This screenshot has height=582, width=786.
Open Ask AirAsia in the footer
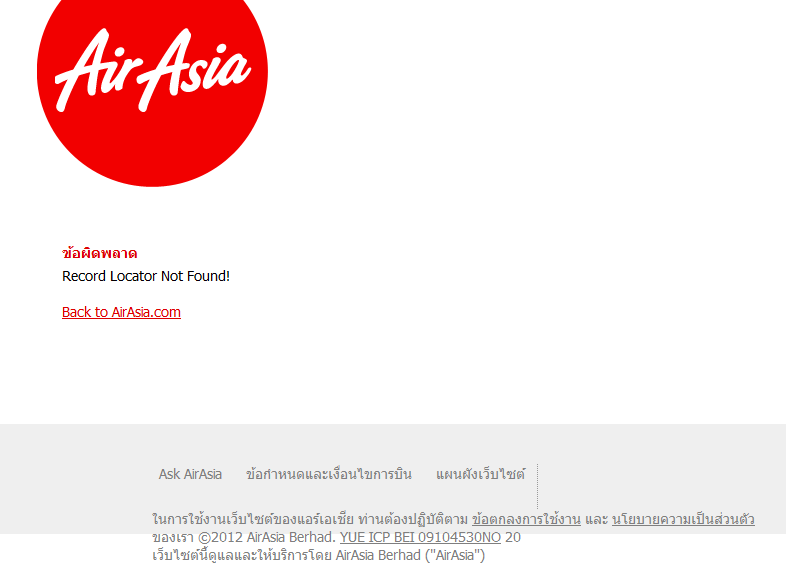click(x=190, y=474)
